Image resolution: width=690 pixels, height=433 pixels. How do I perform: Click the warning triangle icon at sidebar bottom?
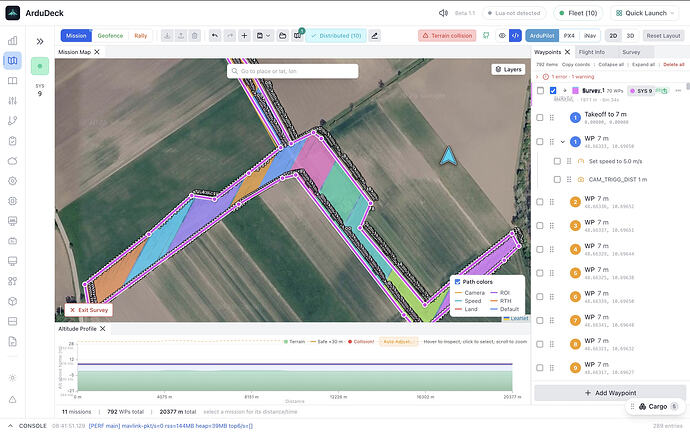click(x=12, y=400)
